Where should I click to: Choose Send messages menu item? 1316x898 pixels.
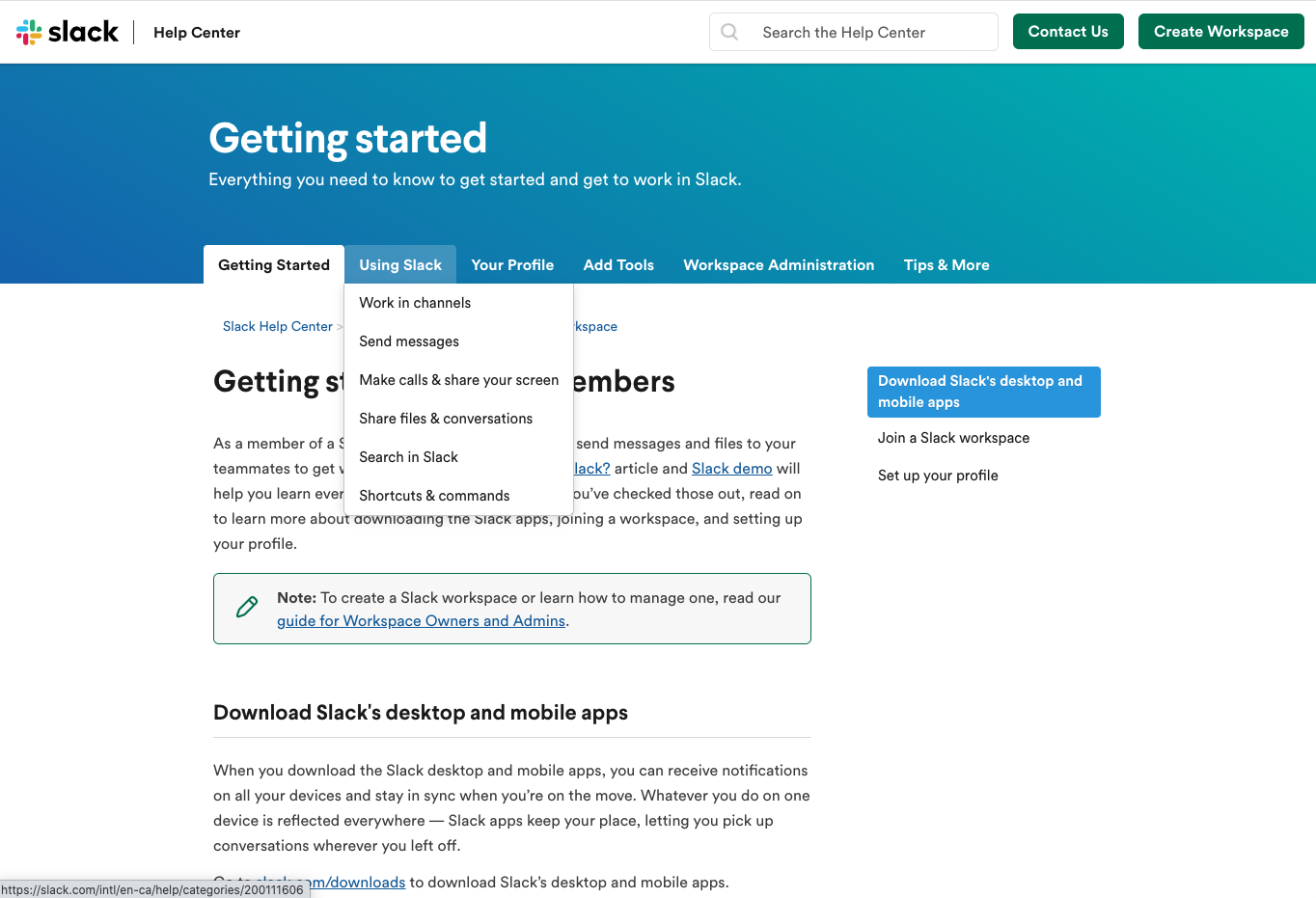[459, 341]
